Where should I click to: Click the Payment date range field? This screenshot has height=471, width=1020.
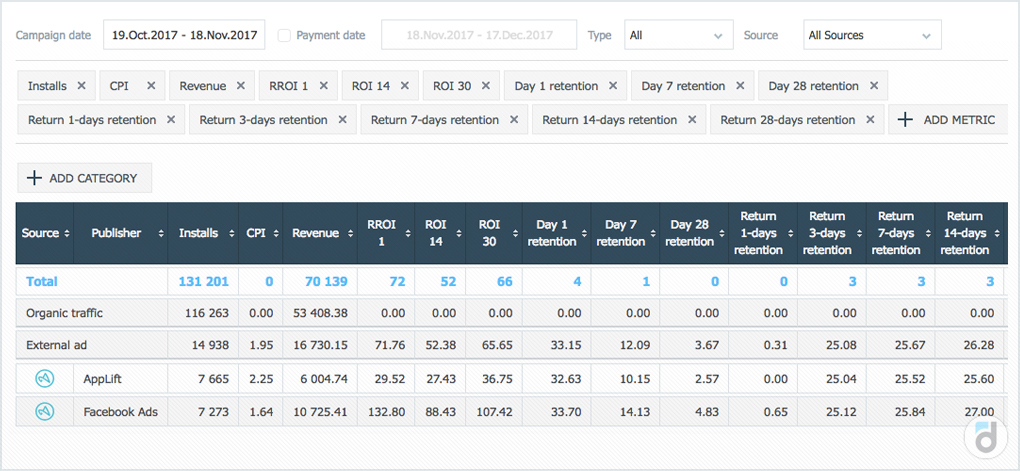coord(476,35)
